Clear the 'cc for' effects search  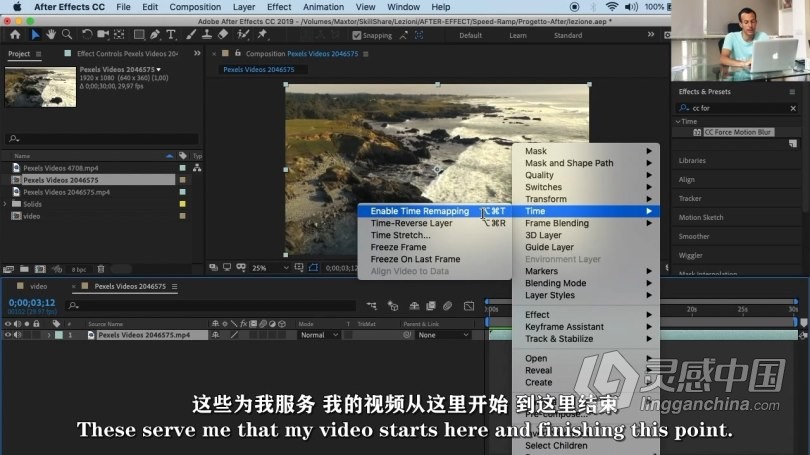tap(793, 108)
